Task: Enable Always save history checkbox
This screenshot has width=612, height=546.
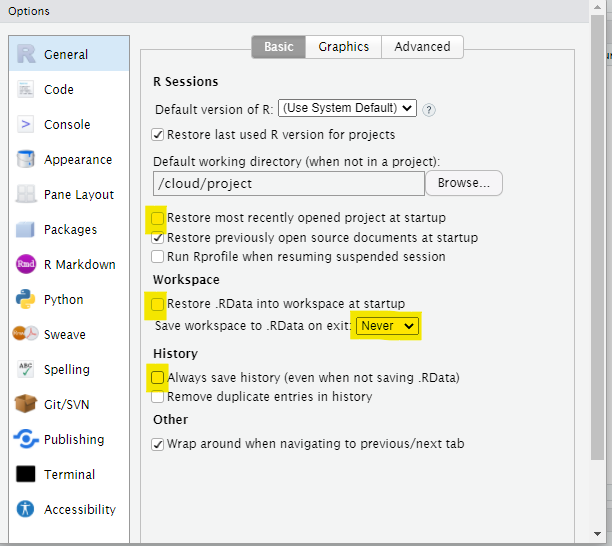Action: click(157, 377)
